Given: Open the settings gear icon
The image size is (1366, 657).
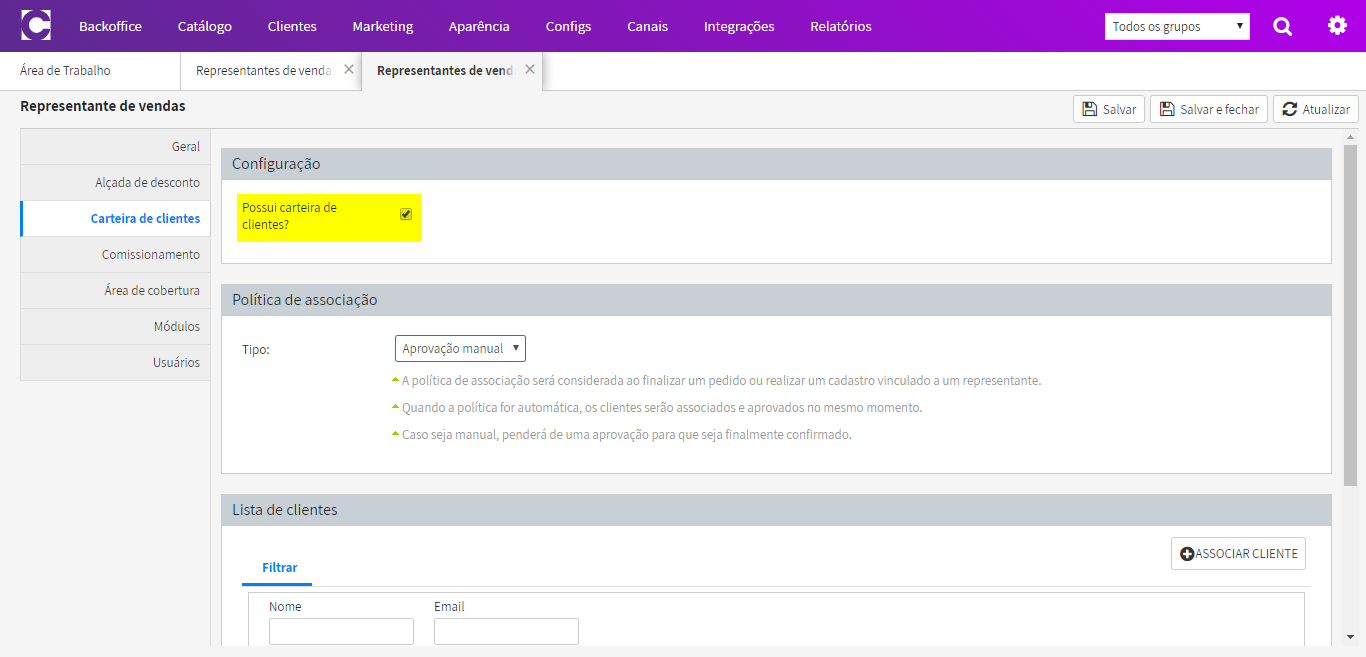Looking at the screenshot, I should pyautogui.click(x=1337, y=26).
